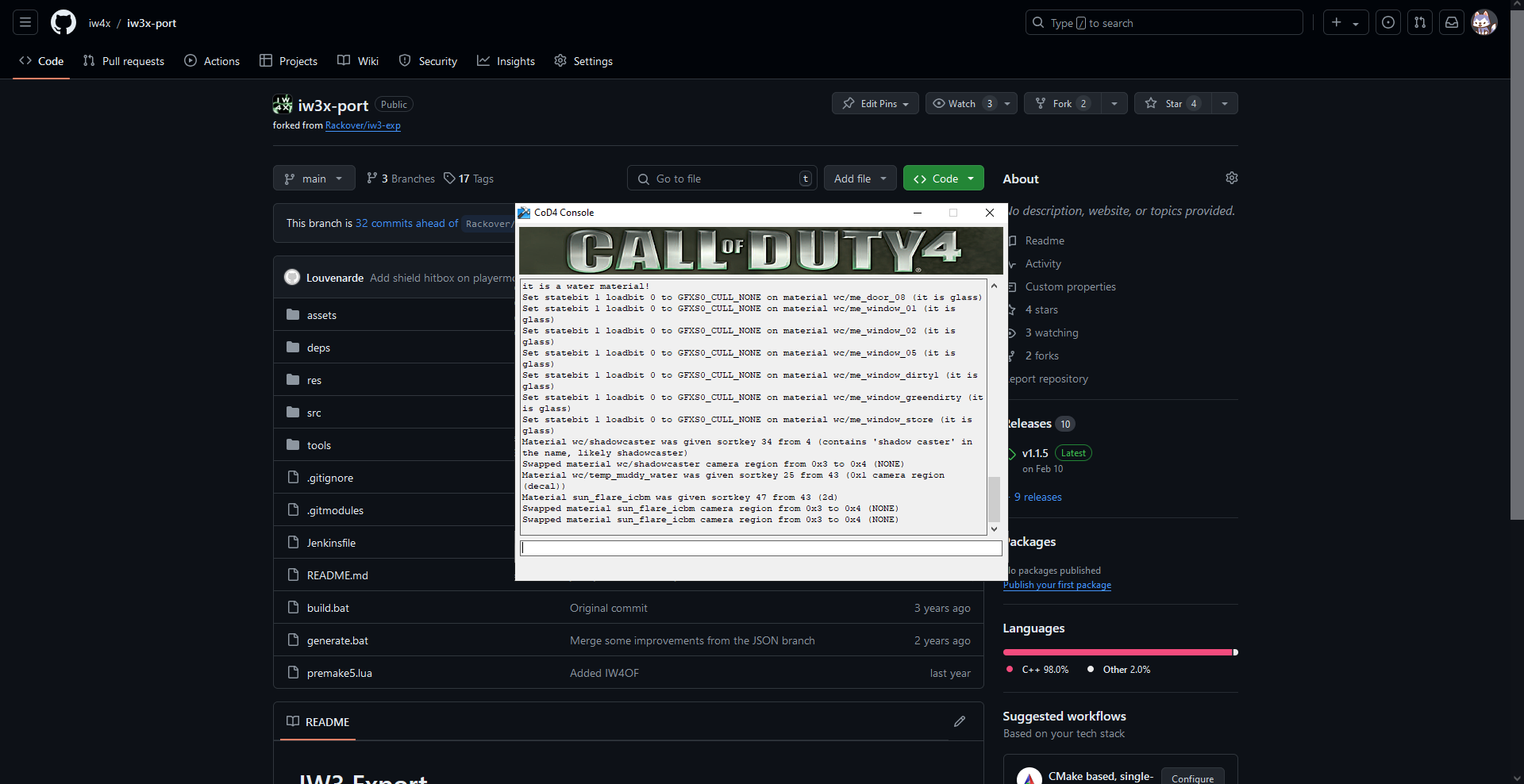Switch to the Actions tab

[212, 61]
